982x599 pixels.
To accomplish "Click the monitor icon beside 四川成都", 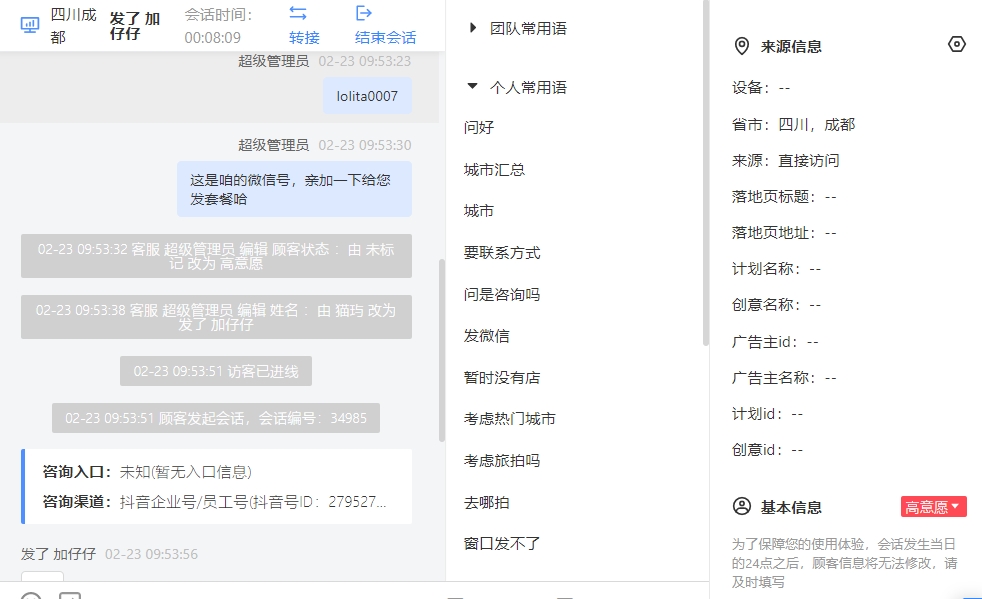I will [29, 24].
